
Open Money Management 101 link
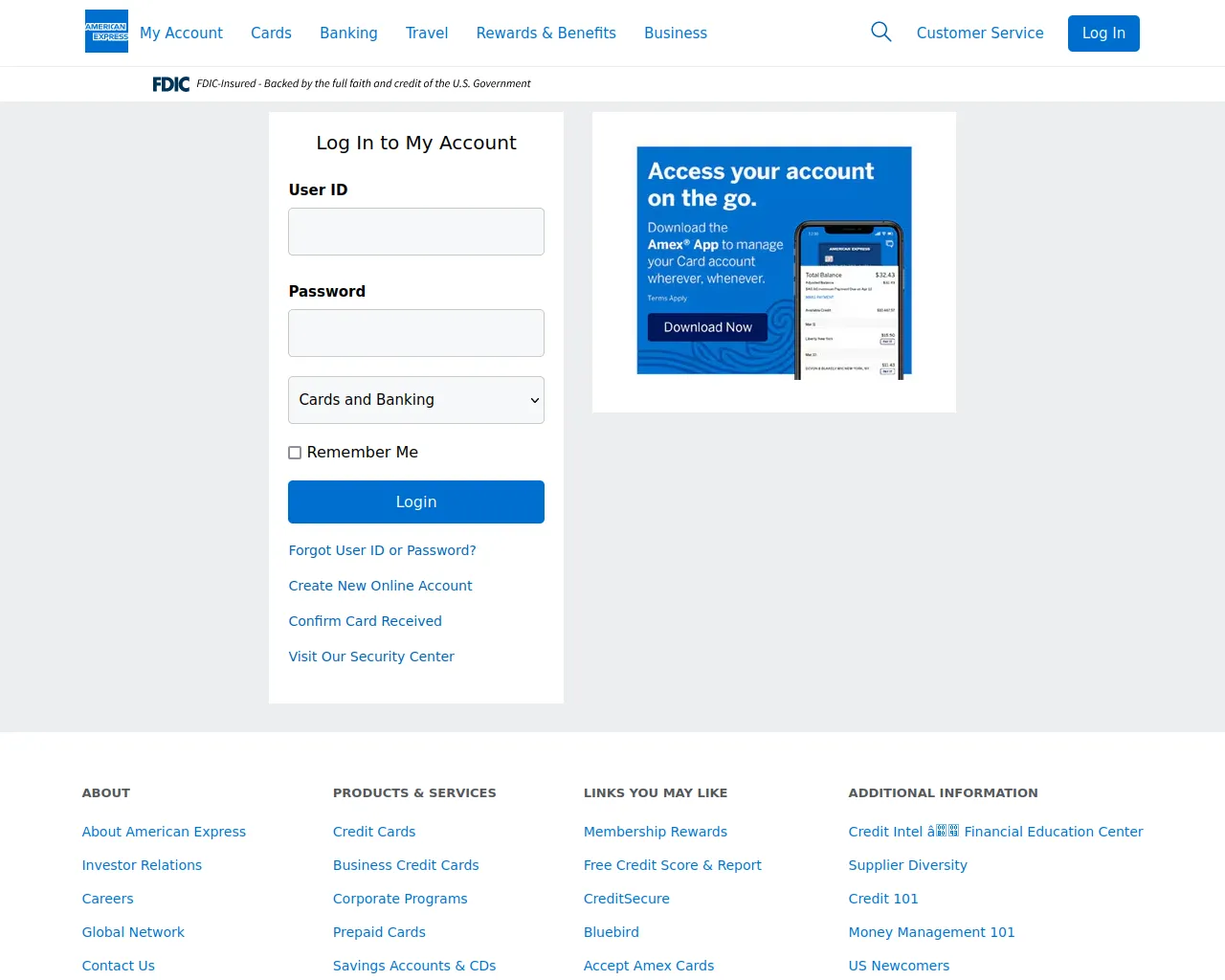click(x=931, y=932)
